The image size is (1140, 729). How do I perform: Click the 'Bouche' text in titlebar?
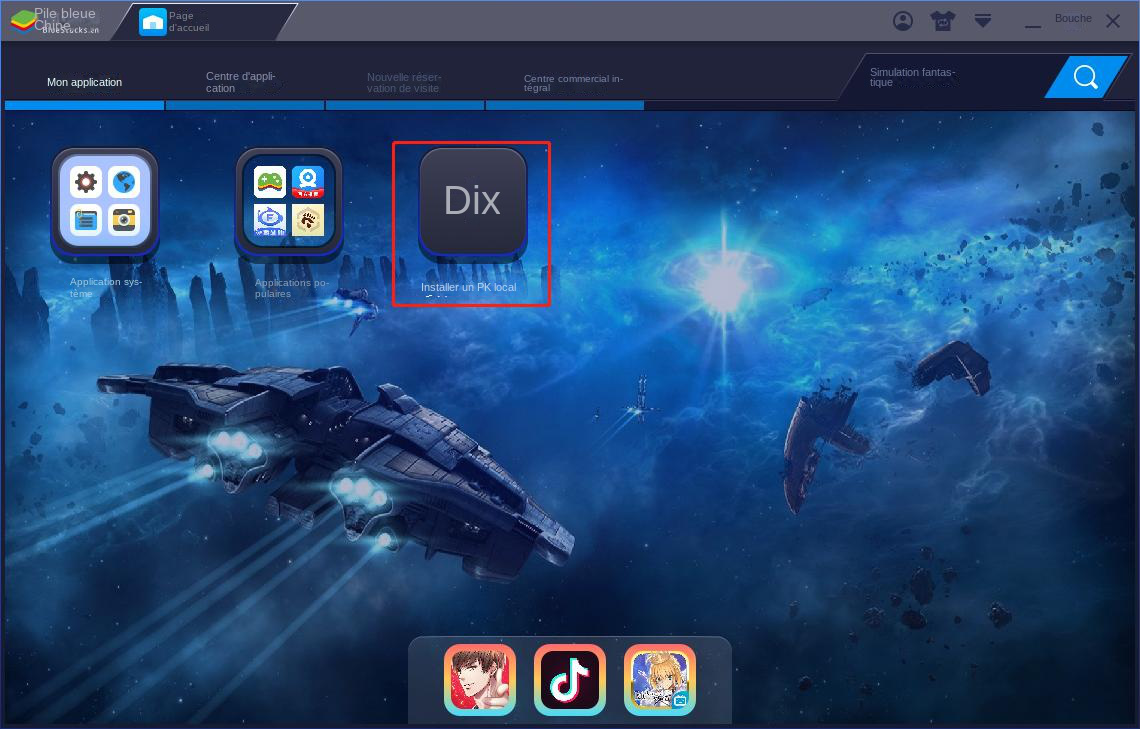(1073, 18)
